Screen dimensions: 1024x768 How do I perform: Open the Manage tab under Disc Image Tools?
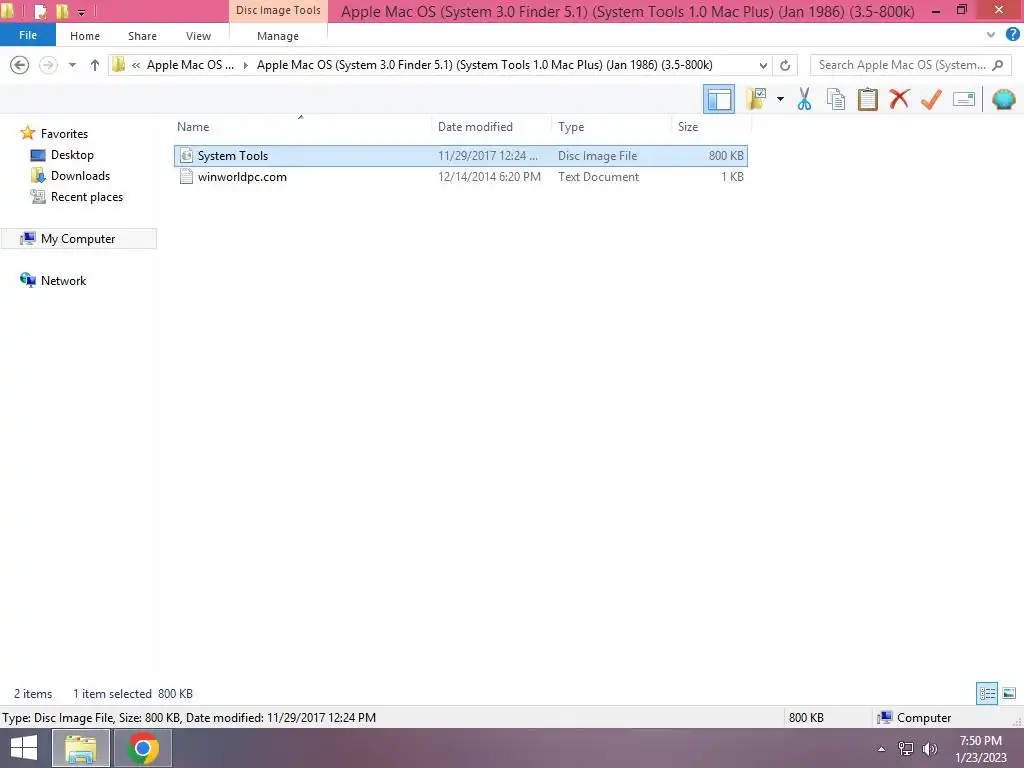click(278, 36)
